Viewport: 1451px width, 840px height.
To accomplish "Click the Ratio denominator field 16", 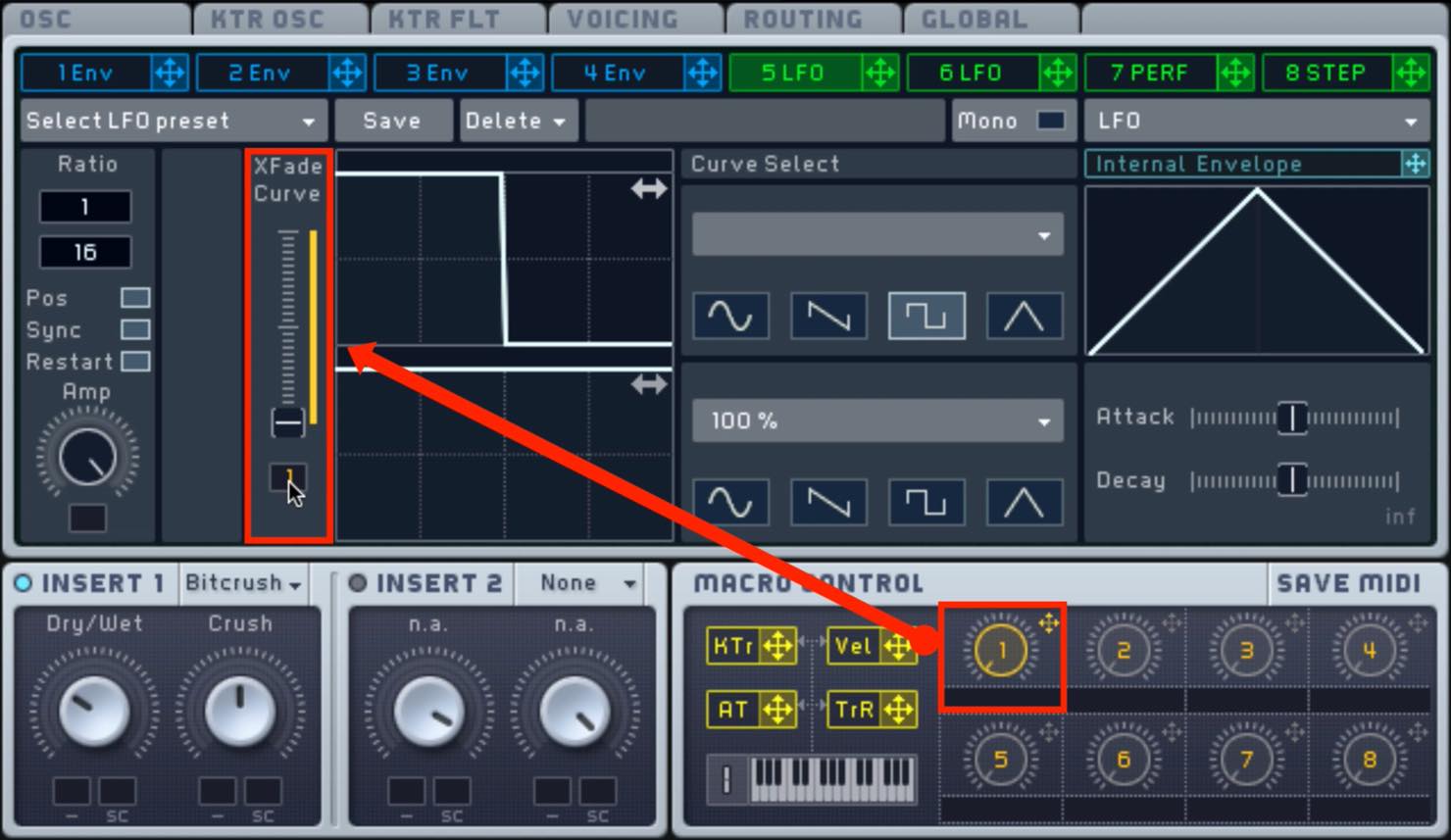I will 85,252.
